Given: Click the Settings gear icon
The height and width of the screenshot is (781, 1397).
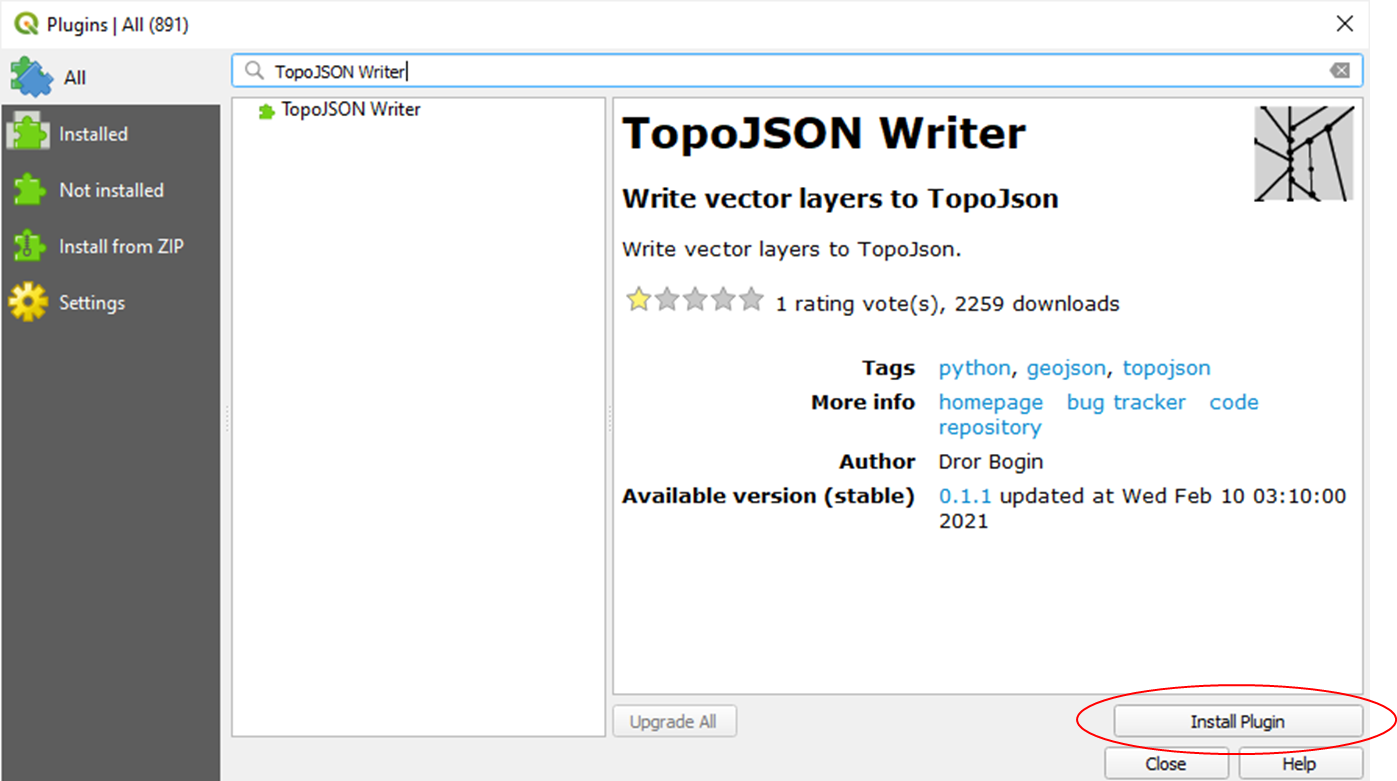Looking at the screenshot, I should click(x=28, y=302).
